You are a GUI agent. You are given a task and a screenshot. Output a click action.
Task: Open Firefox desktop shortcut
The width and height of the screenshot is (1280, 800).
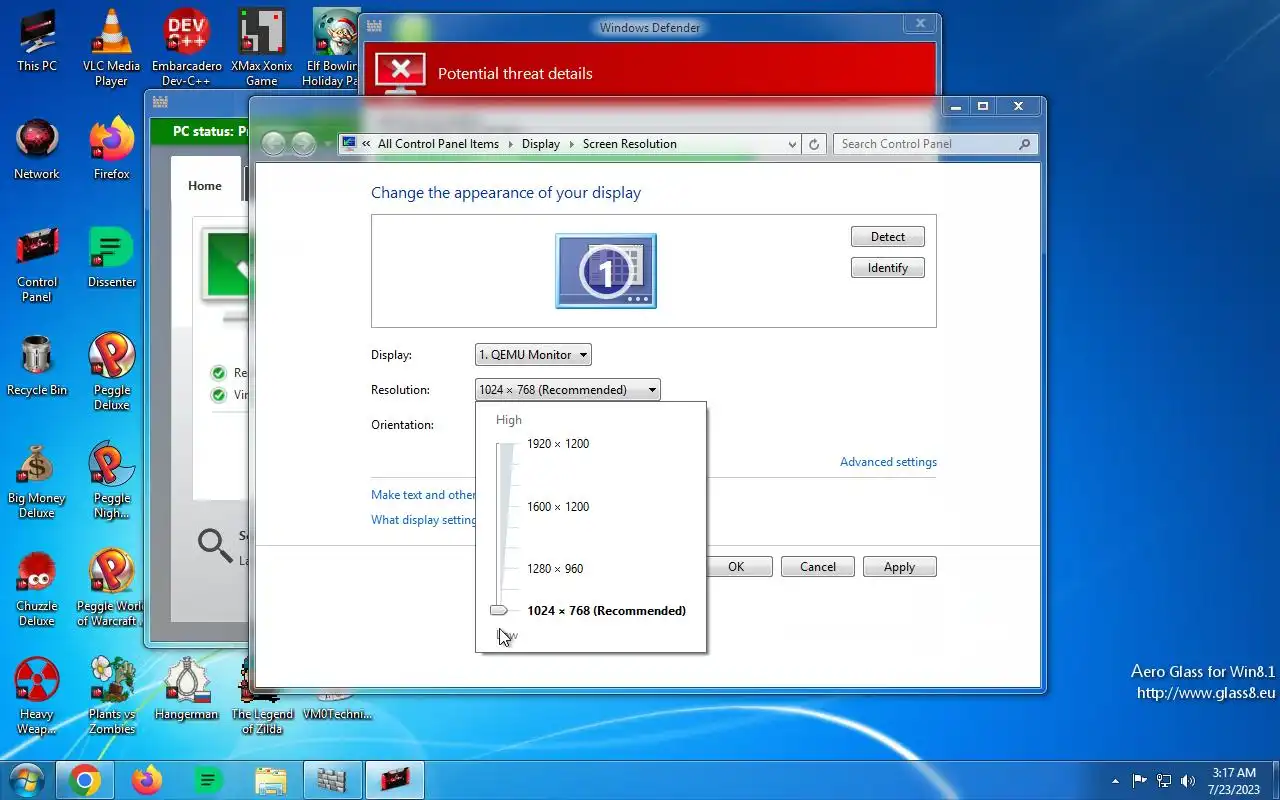[111, 150]
